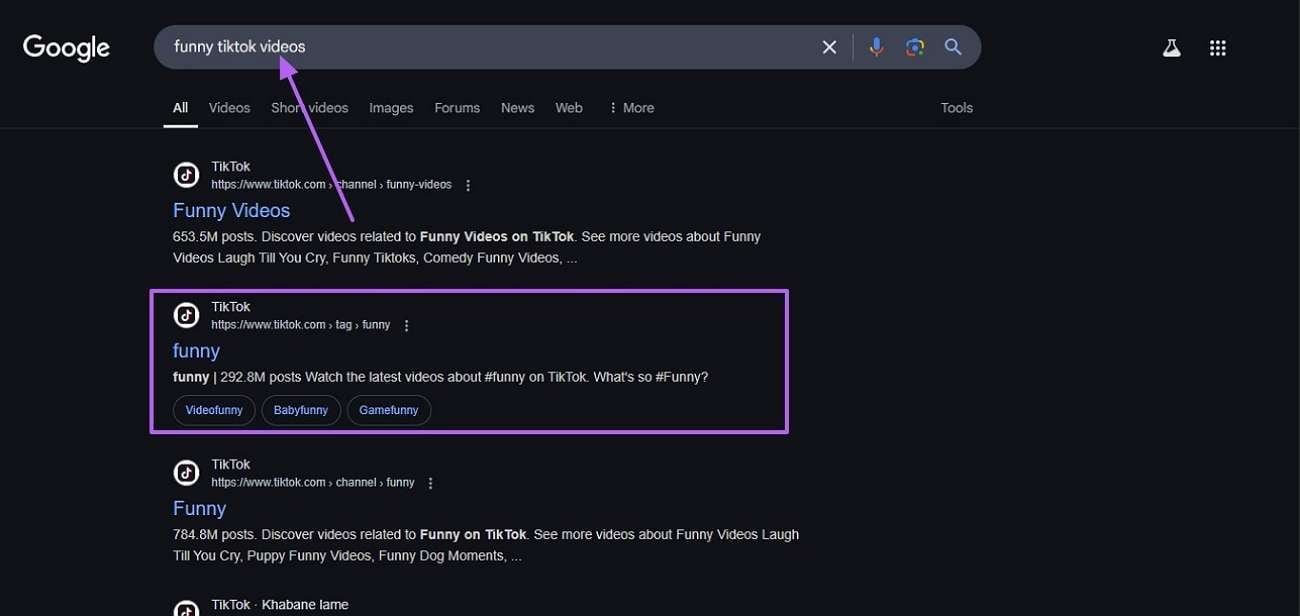The width and height of the screenshot is (1300, 616).
Task: Click TikTok favicon of tag funny result
Action: (186, 315)
